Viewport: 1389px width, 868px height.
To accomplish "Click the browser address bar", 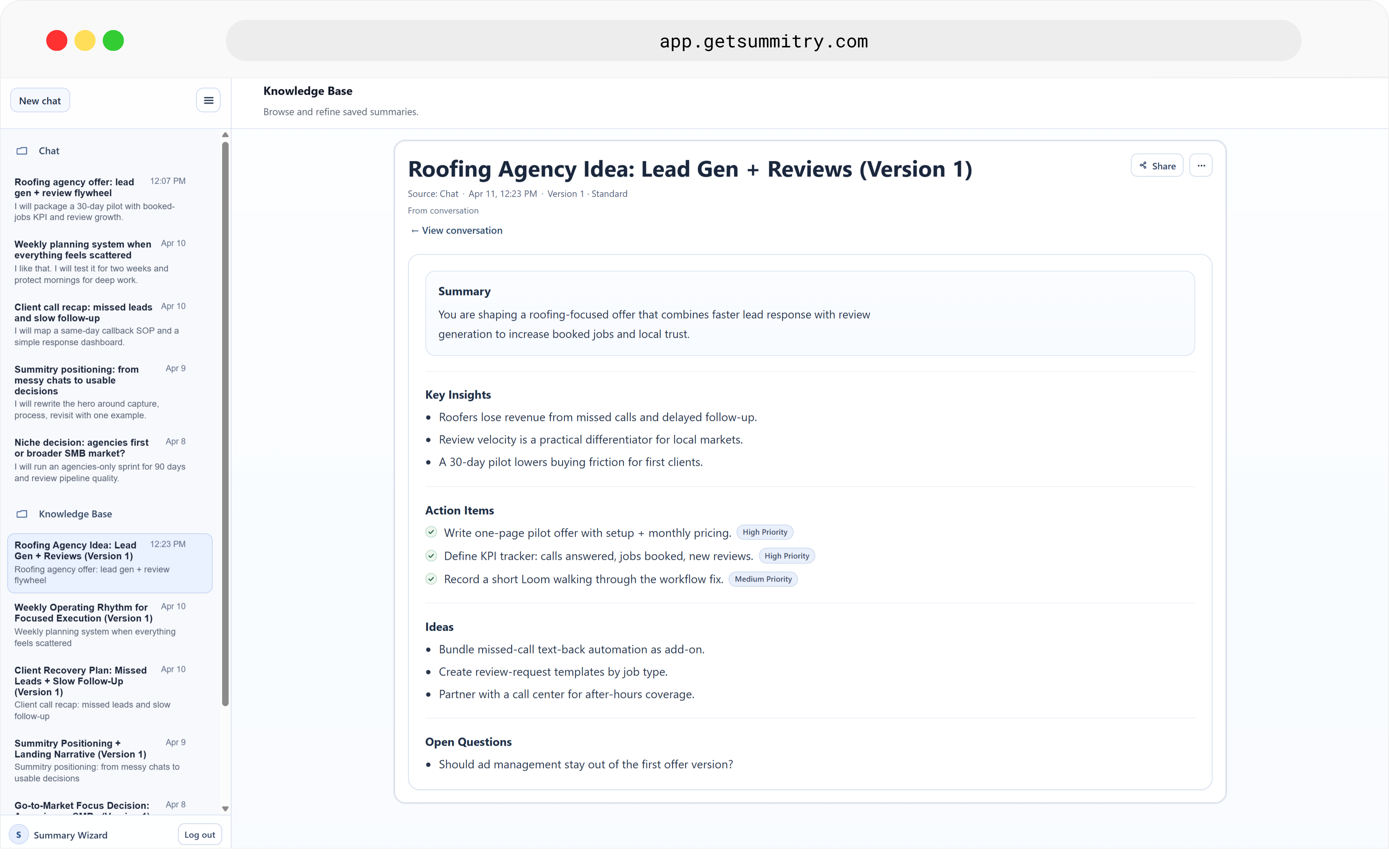I will pos(763,40).
